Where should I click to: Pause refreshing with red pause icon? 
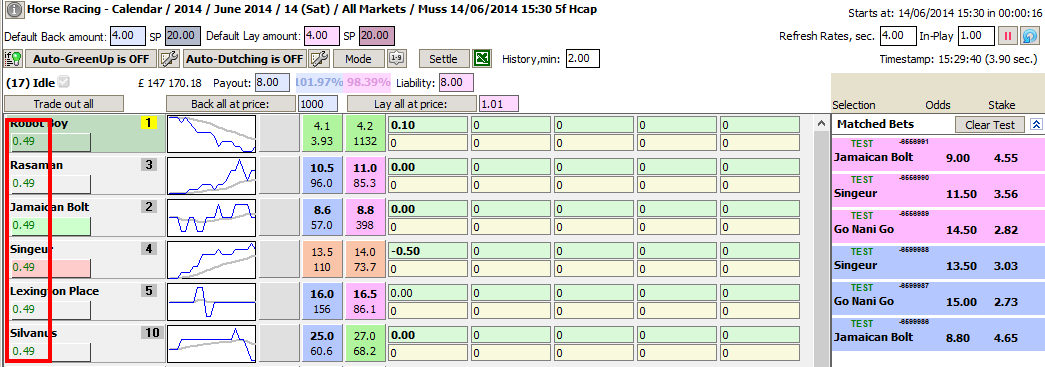[x=1008, y=36]
